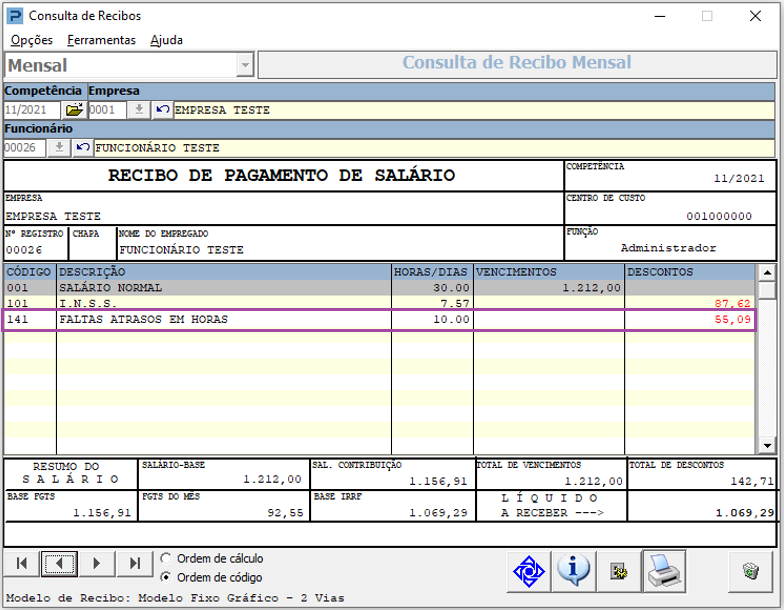Click the Modelo de Recibo status text
784x610 pixels.
tap(176, 598)
